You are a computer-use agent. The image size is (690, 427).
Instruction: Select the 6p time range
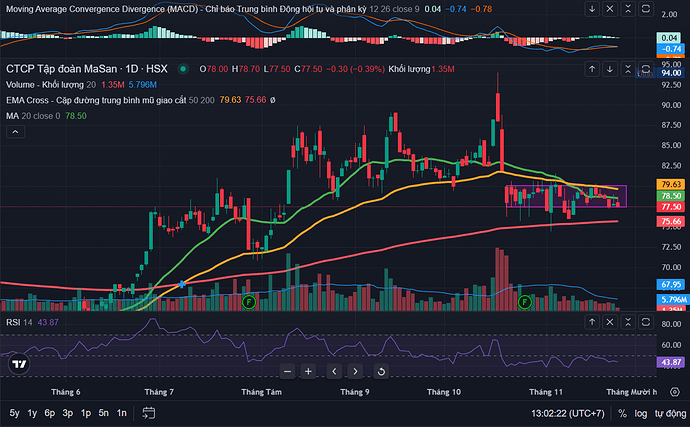(49, 413)
